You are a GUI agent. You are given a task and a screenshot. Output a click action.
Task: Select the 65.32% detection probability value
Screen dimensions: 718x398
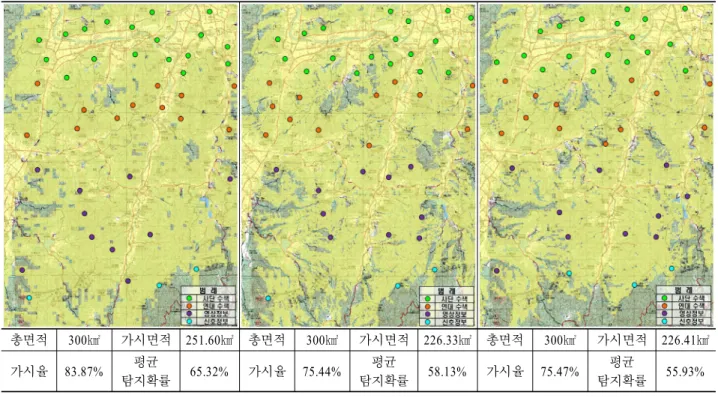pos(209,371)
